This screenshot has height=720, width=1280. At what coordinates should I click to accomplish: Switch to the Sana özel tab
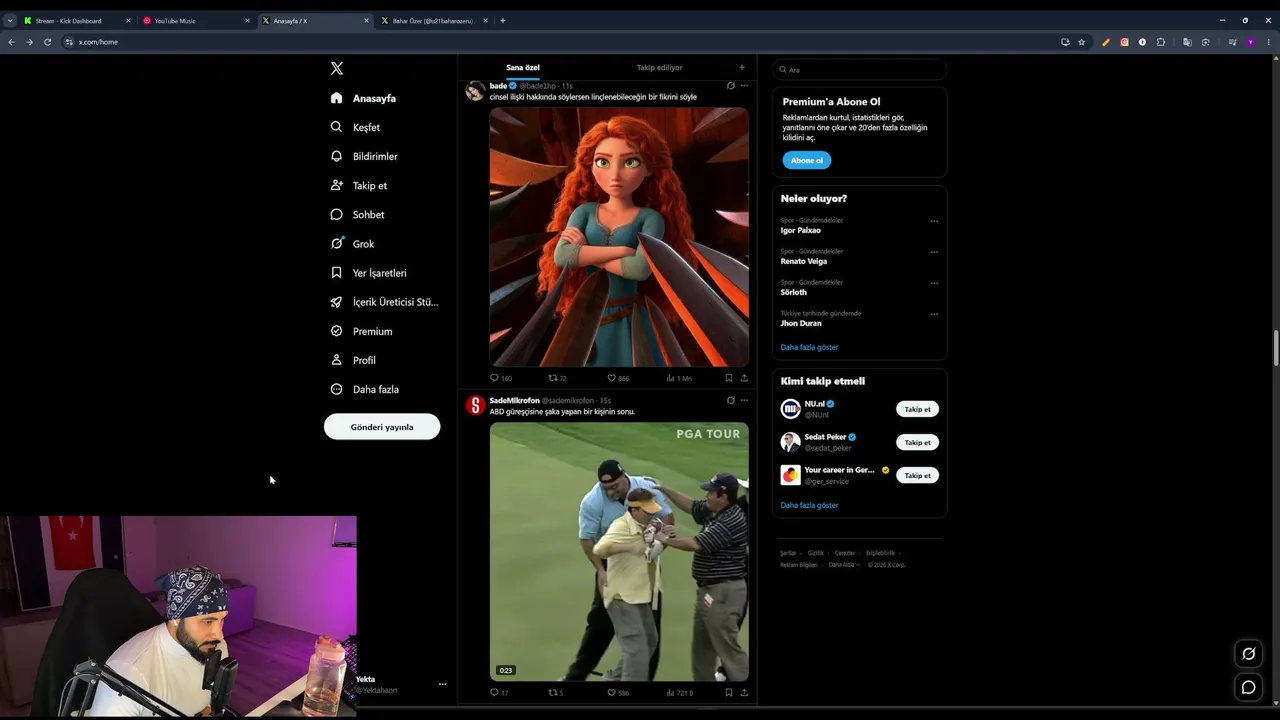(523, 68)
